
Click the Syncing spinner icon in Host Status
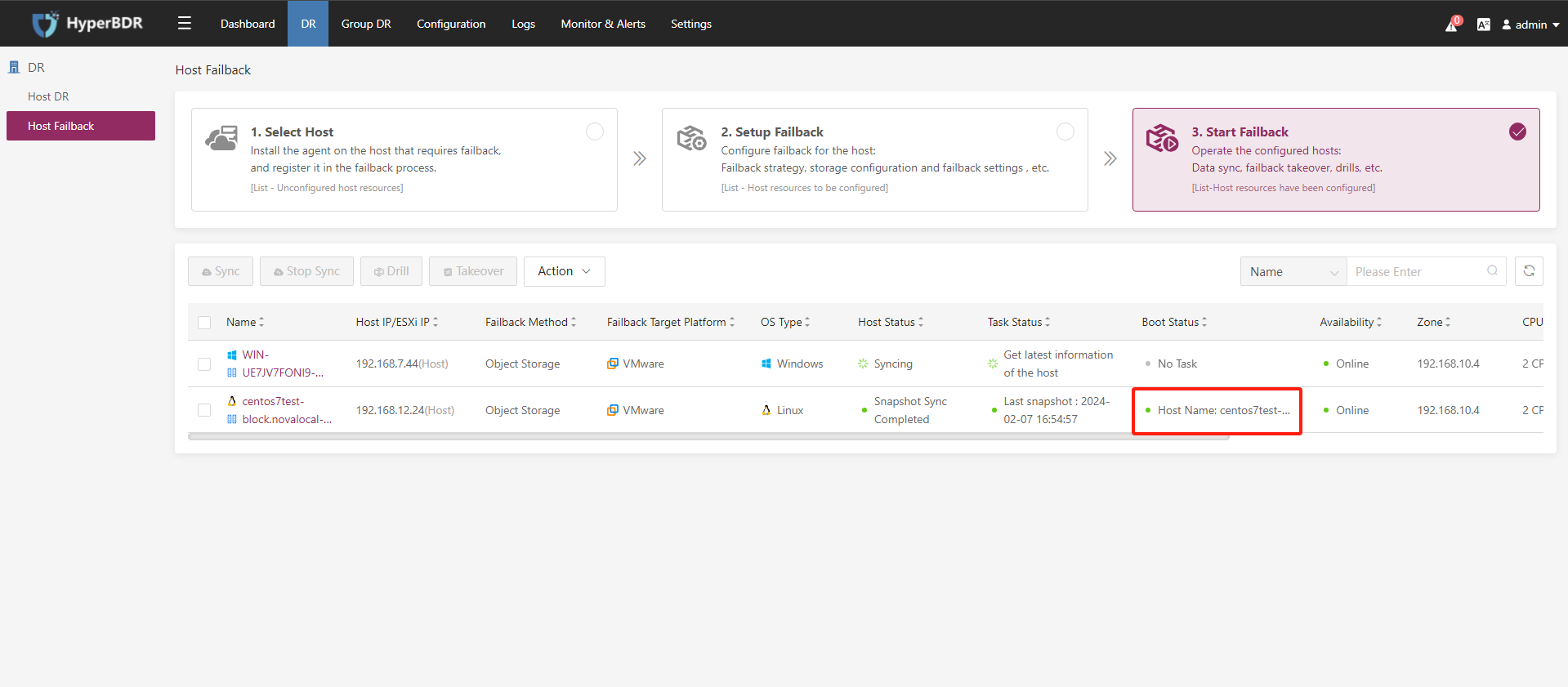point(863,364)
